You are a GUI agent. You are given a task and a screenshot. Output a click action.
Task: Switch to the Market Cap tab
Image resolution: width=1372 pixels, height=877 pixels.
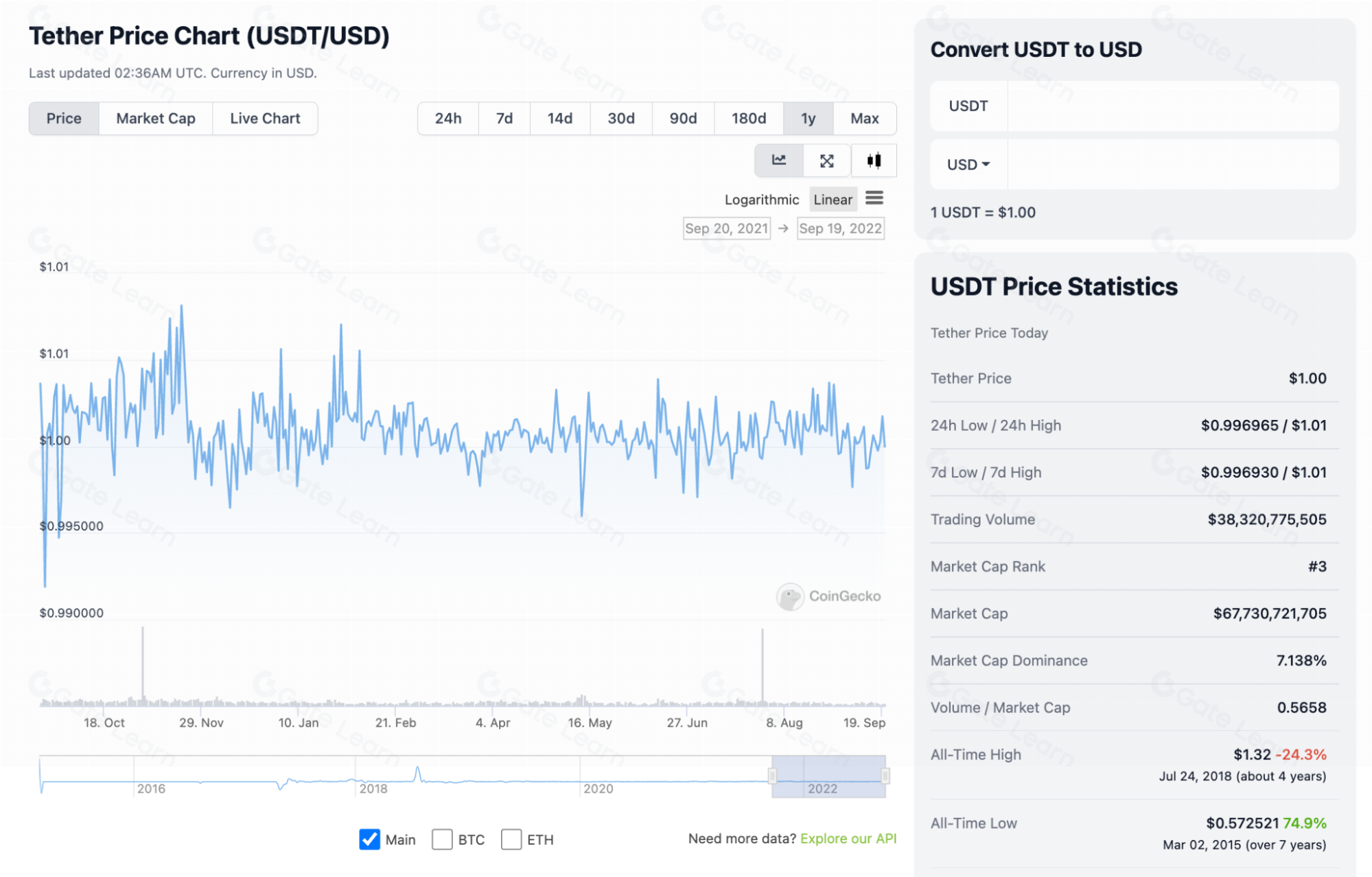(x=156, y=119)
